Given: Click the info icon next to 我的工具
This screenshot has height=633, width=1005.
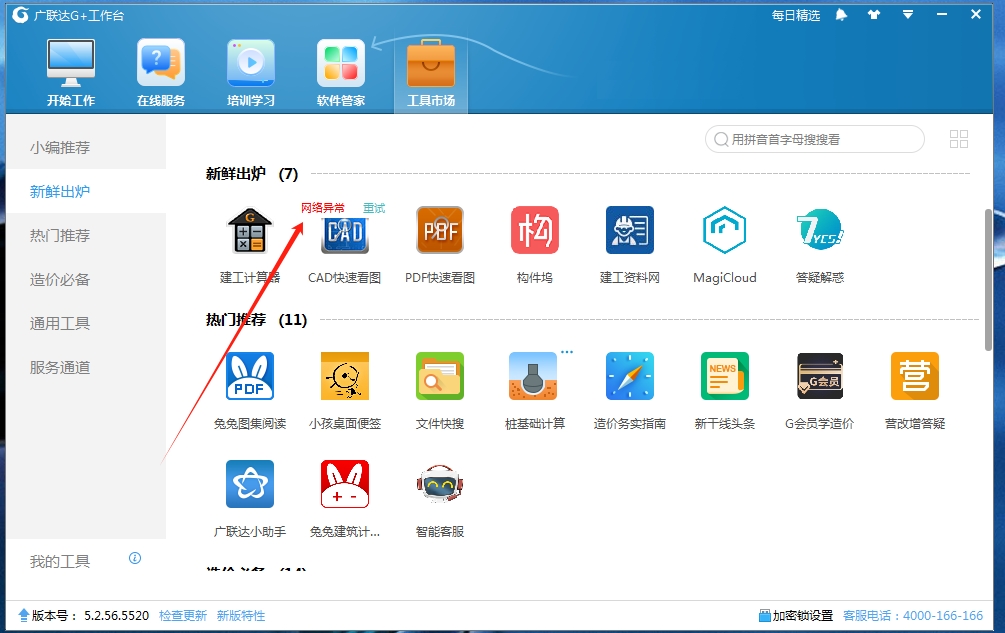Looking at the screenshot, I should [x=135, y=558].
